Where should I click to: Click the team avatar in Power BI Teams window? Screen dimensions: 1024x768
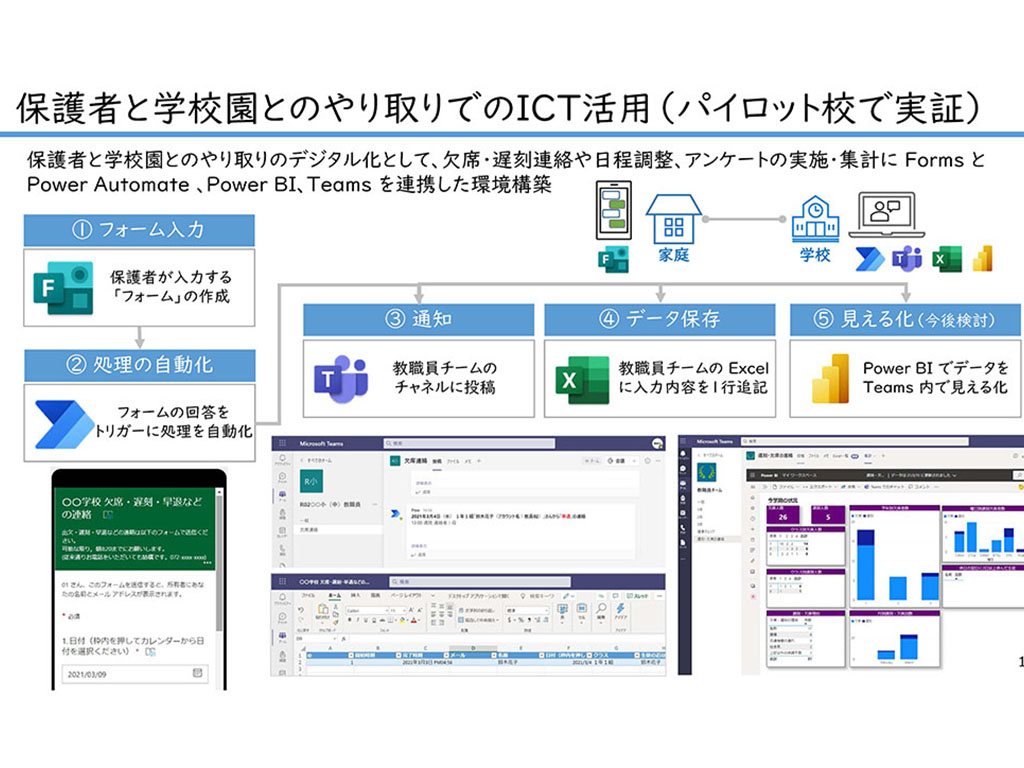707,472
